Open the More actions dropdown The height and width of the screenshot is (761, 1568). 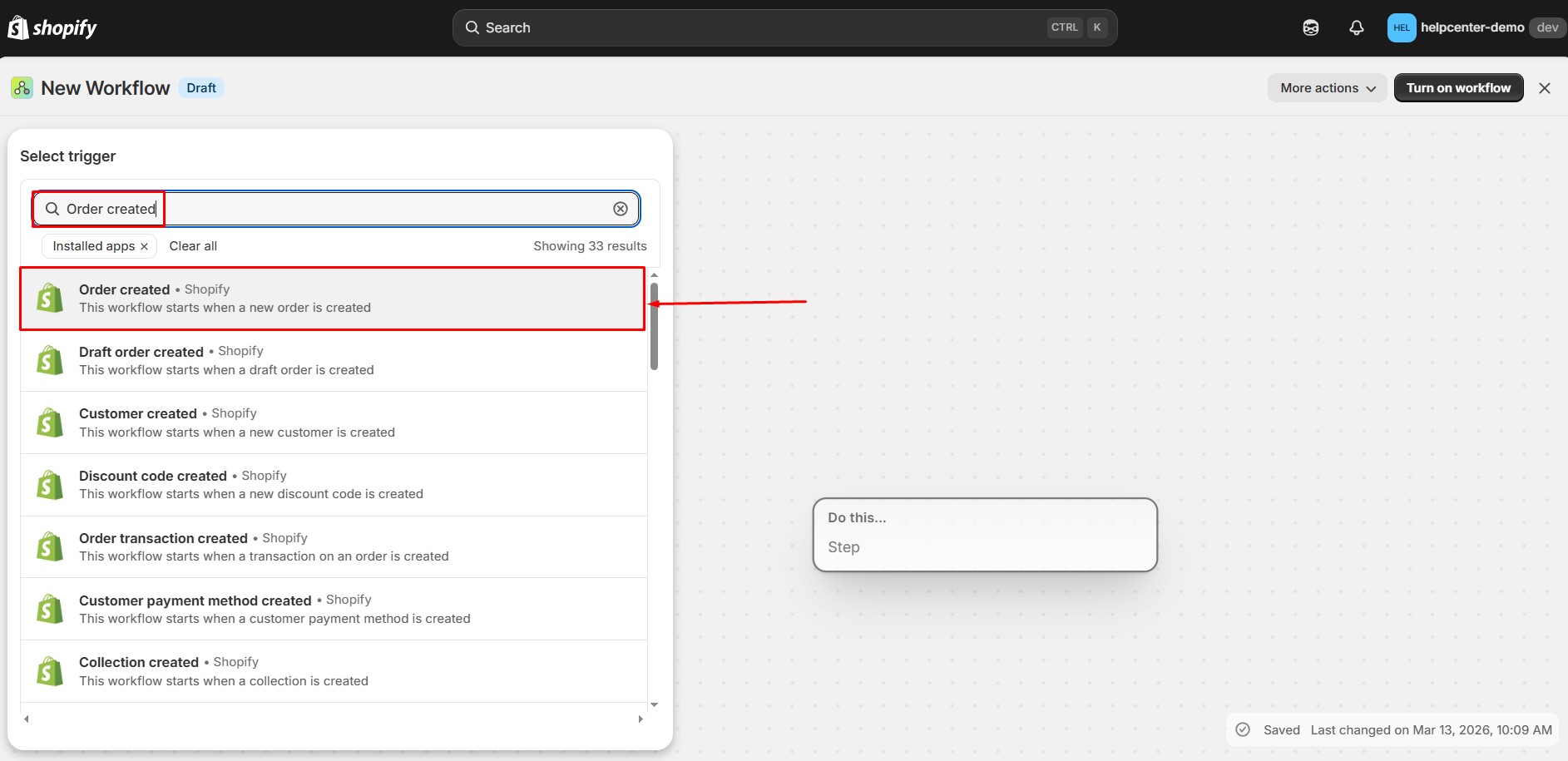[1328, 88]
